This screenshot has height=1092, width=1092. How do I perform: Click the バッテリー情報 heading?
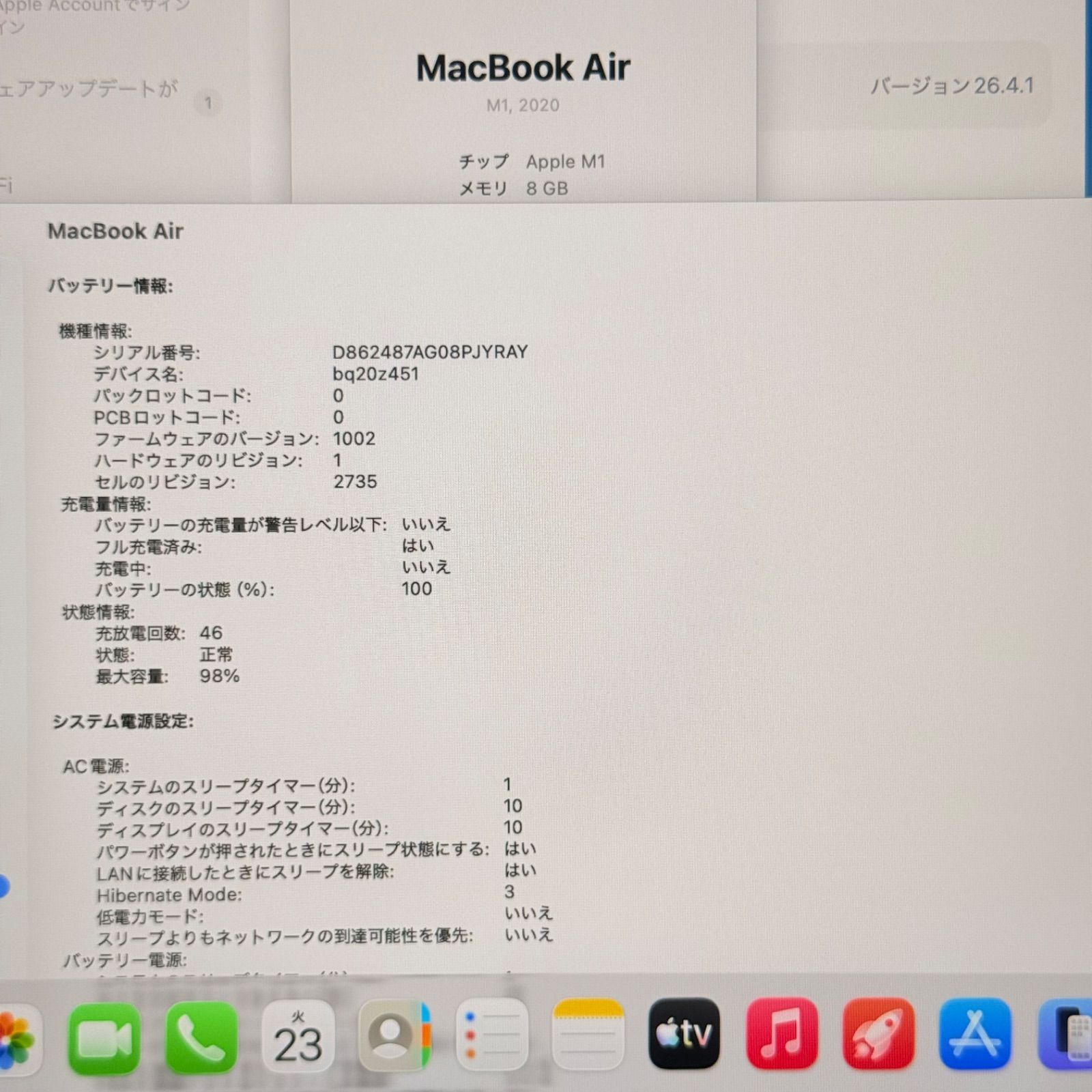(x=110, y=286)
